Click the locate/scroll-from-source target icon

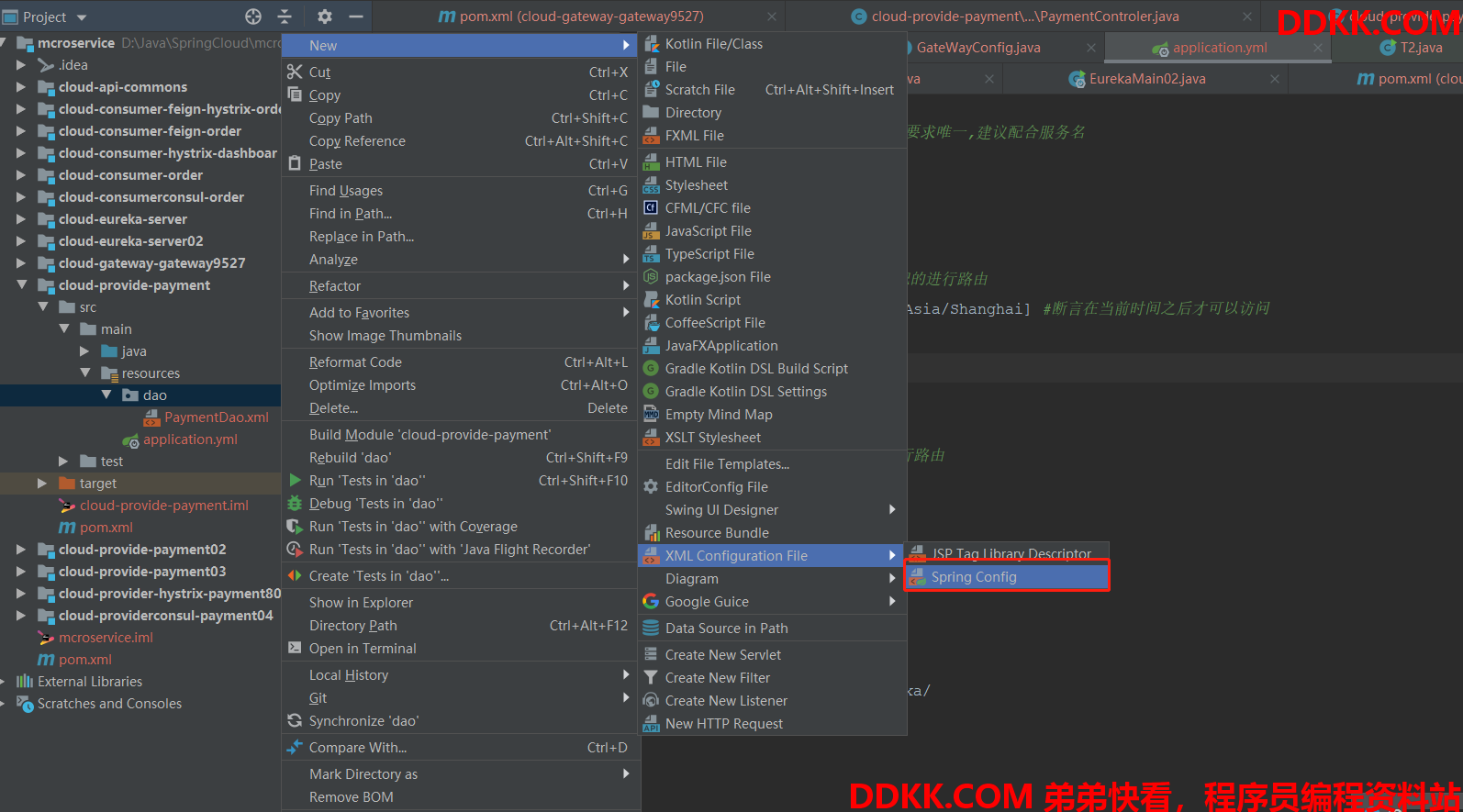pyautogui.click(x=253, y=17)
